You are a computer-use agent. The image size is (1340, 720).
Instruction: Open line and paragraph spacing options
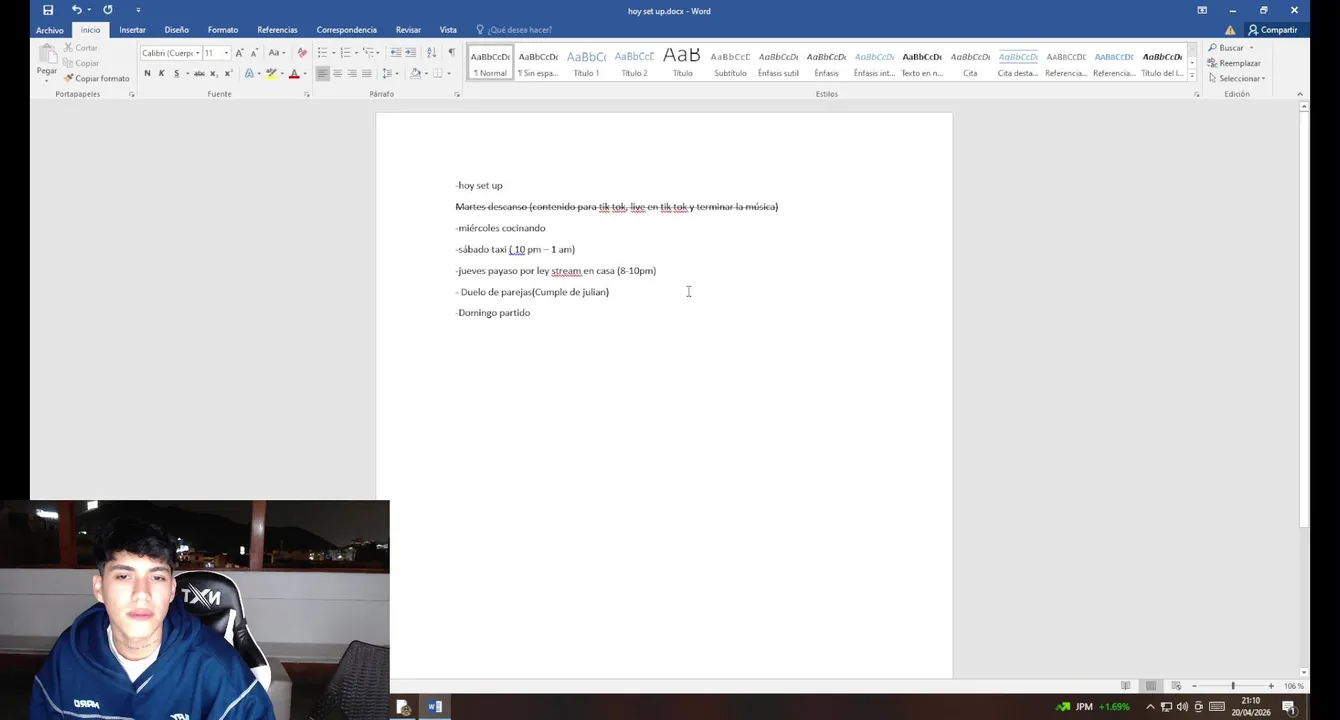(390, 73)
